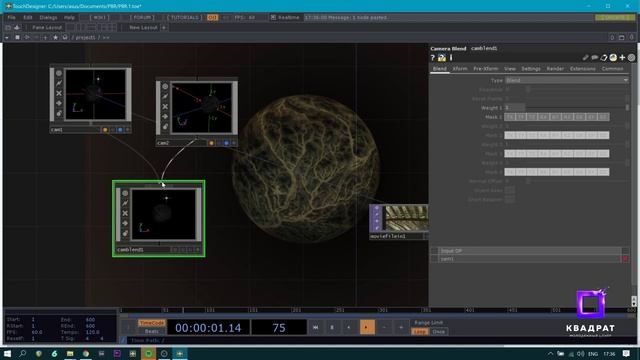Click the grey circle icon in parameter header

(x=631, y=58)
